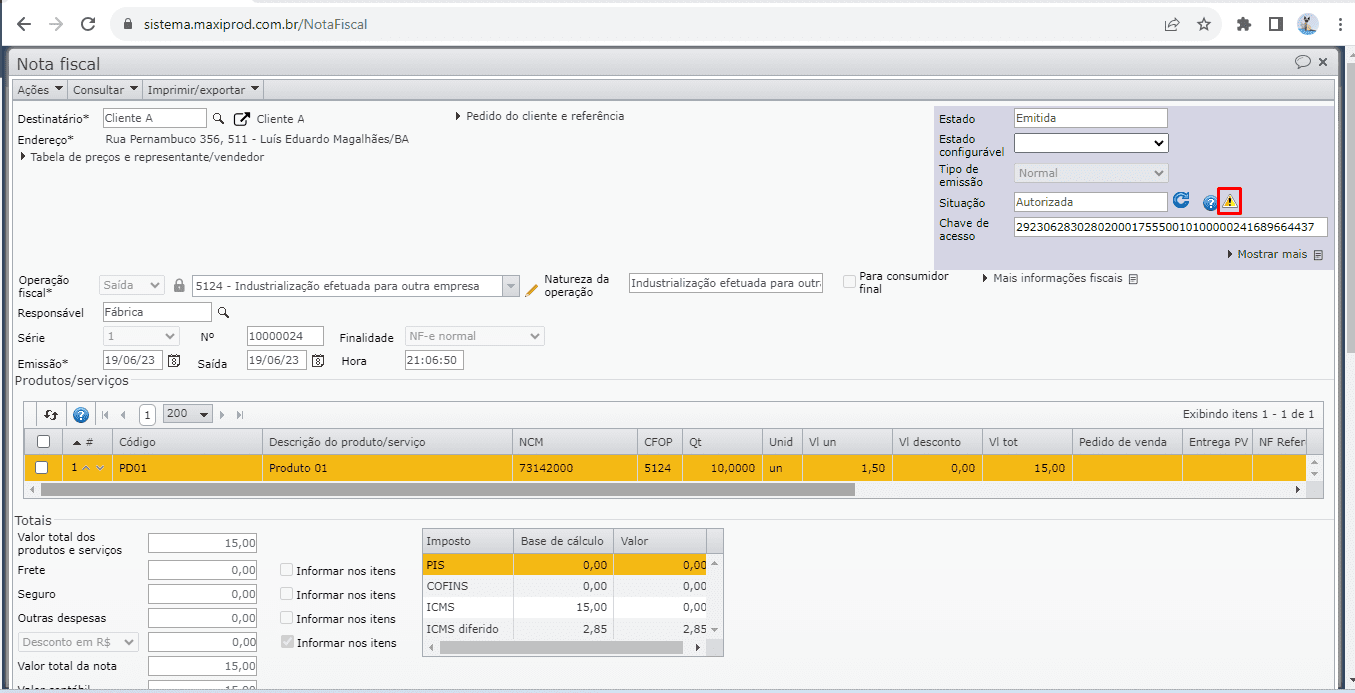This screenshot has width=1355, height=693.
Task: Click the Chave de acesso input field
Action: (x=1170, y=227)
